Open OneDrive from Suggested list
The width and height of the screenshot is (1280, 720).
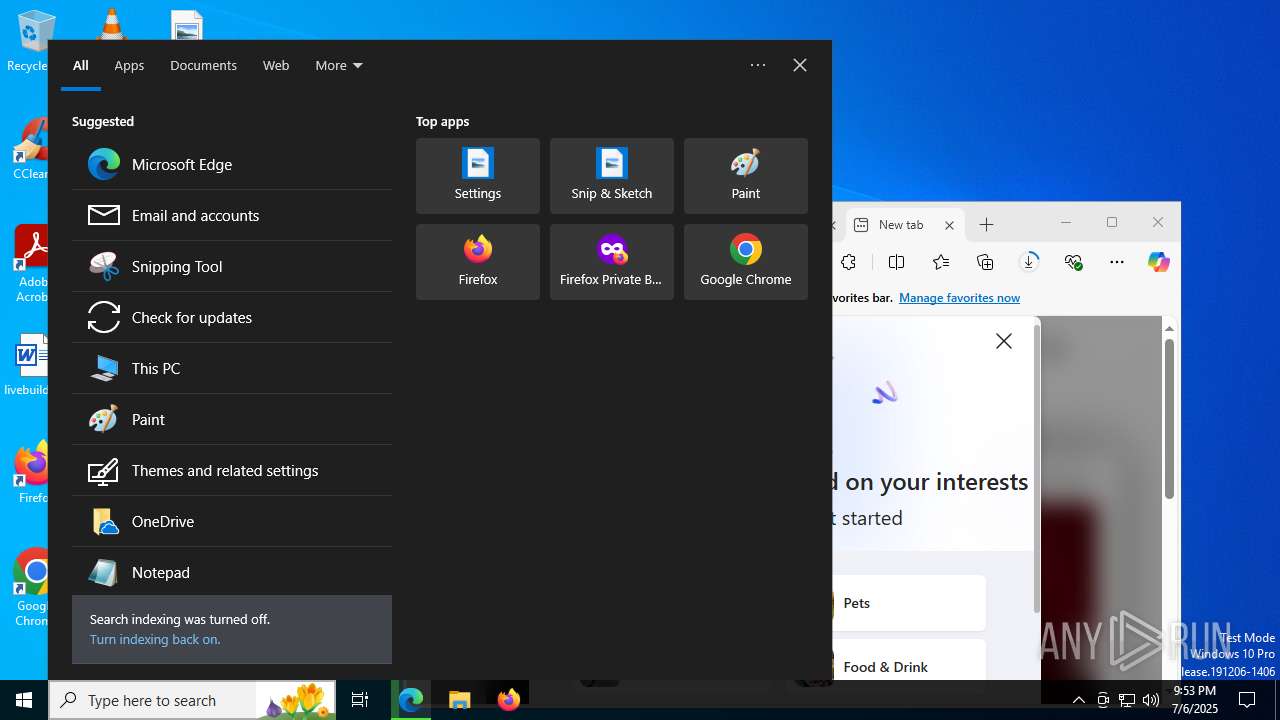pos(231,521)
